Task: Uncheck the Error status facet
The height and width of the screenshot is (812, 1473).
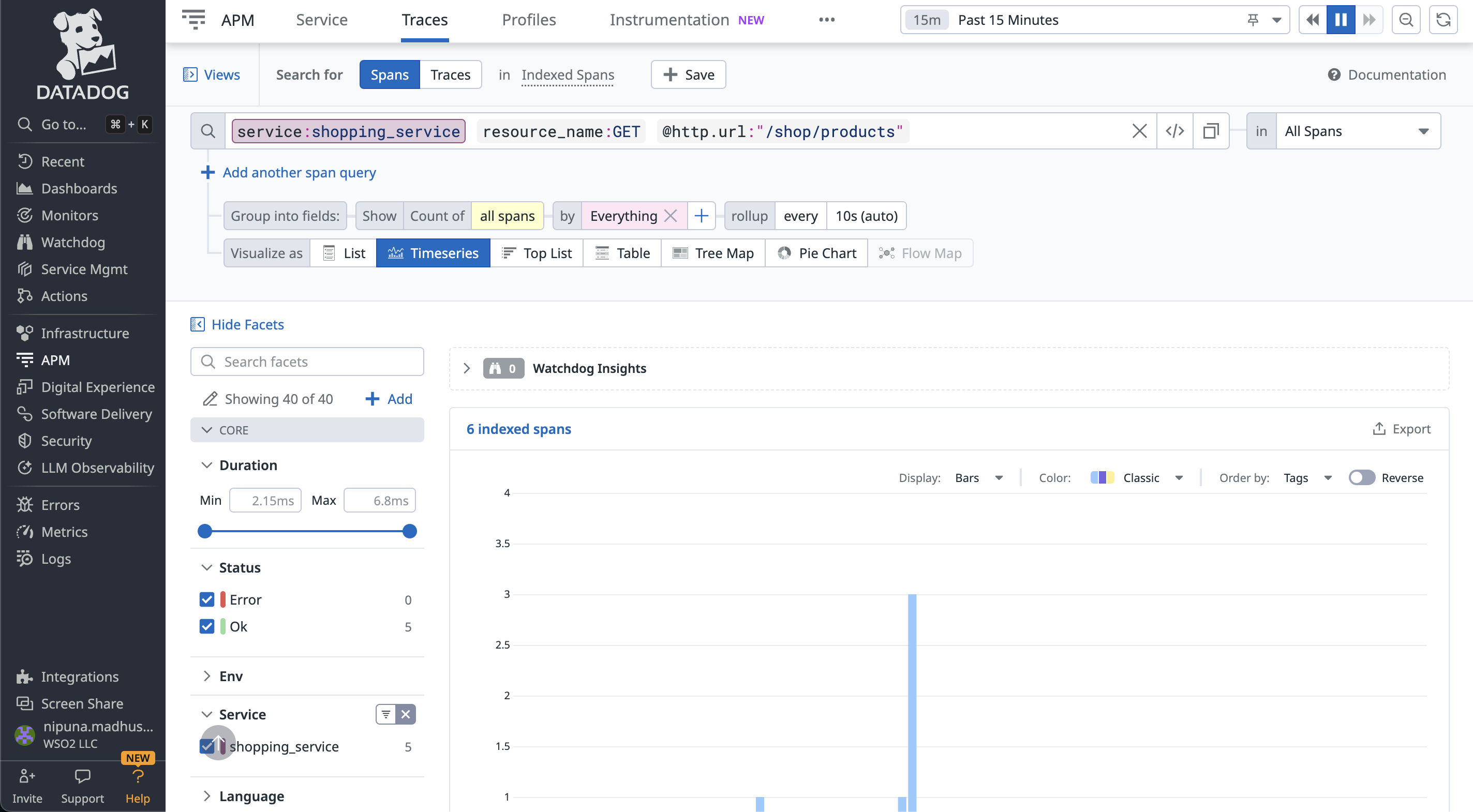Action: pyautogui.click(x=206, y=599)
